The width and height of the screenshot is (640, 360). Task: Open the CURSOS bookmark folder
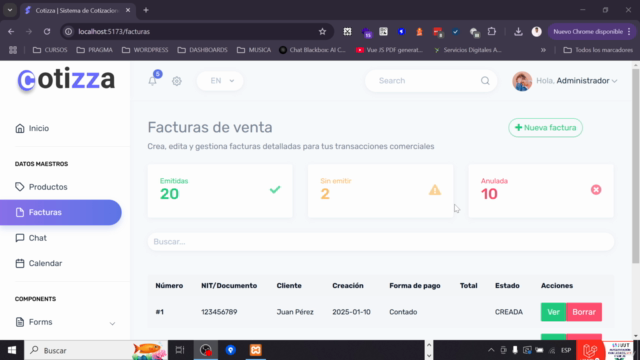click(x=50, y=50)
